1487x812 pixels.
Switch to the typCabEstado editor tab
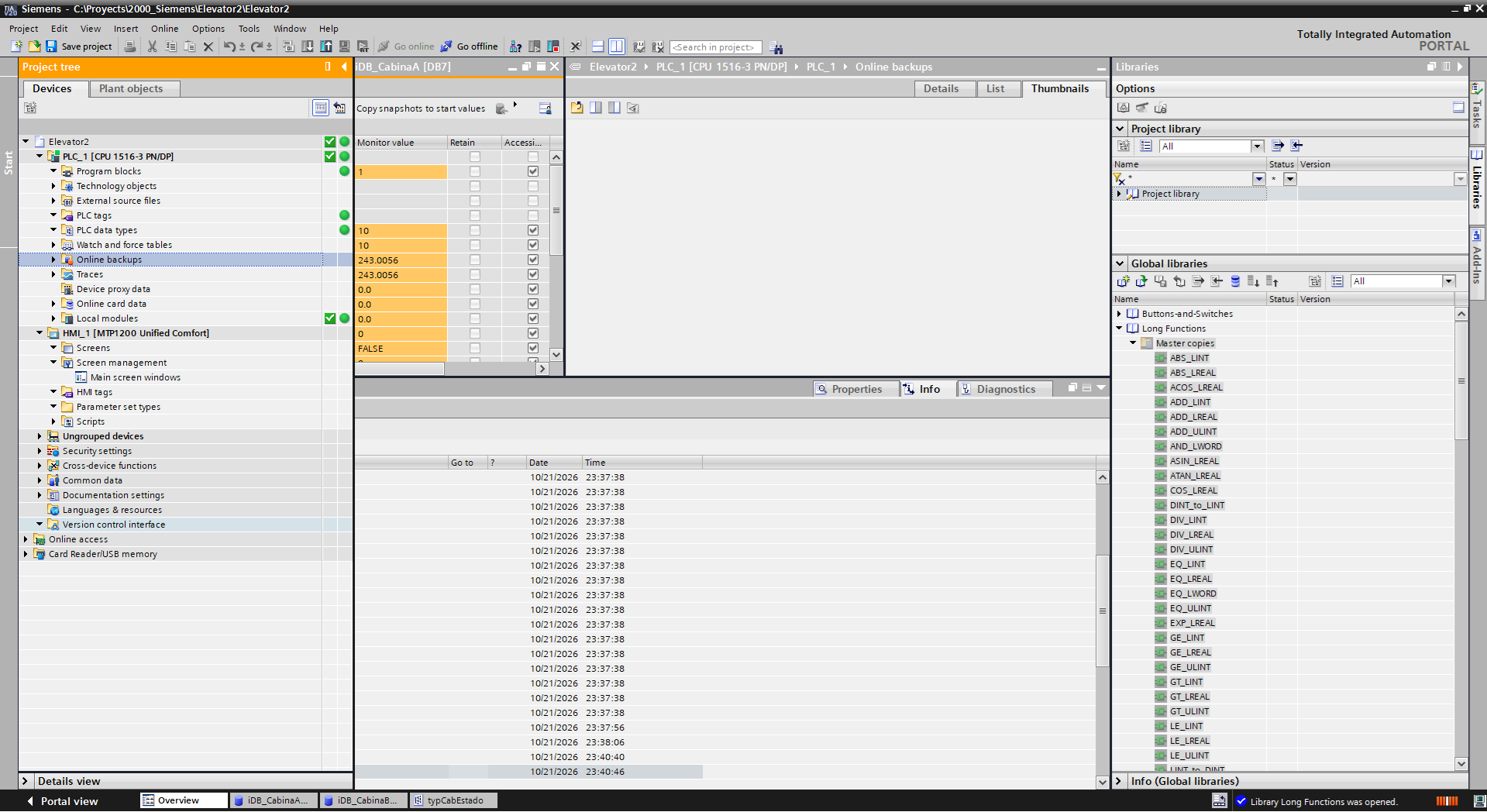pyautogui.click(x=454, y=800)
